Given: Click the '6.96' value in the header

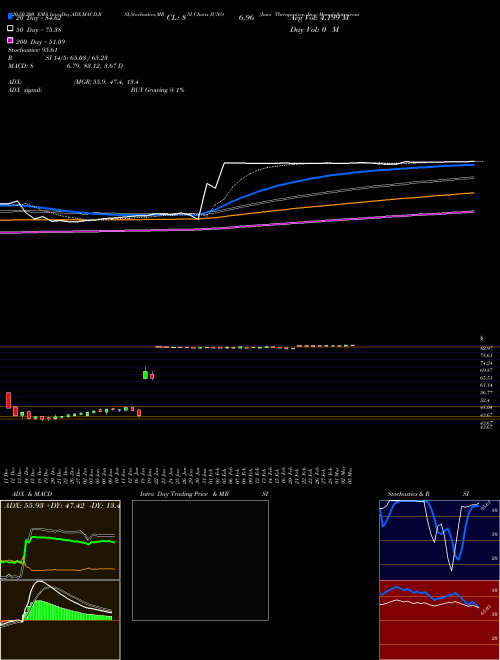Looking at the screenshot, I should (x=246, y=18).
